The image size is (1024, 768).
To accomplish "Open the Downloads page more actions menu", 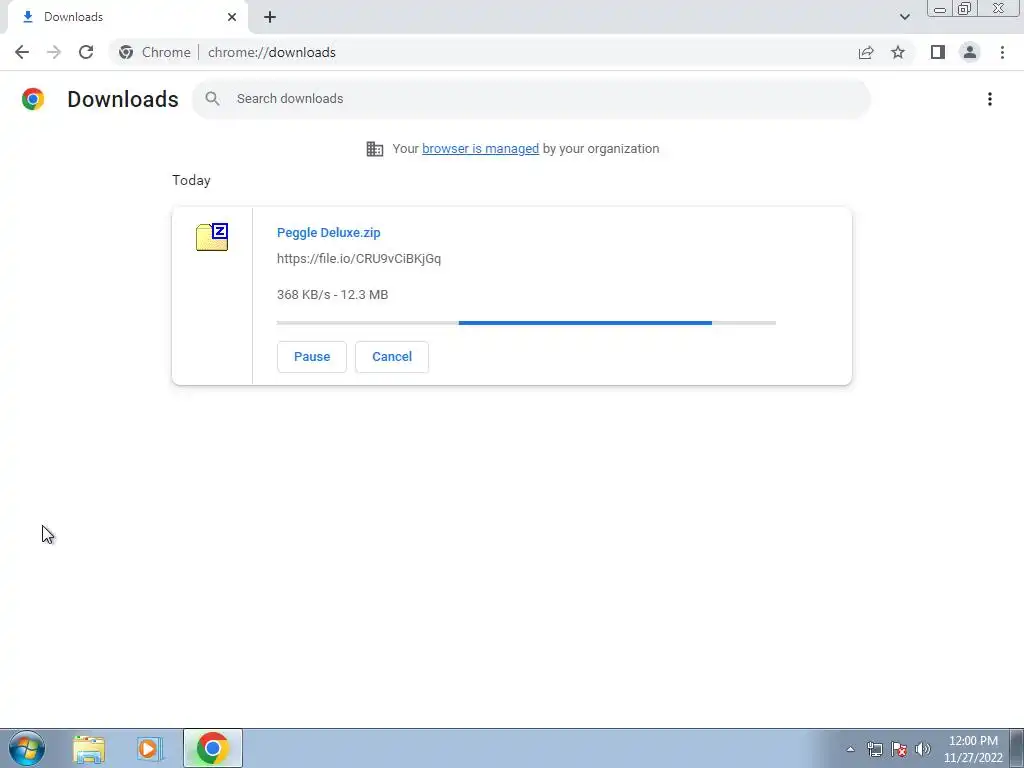I will 990,99.
